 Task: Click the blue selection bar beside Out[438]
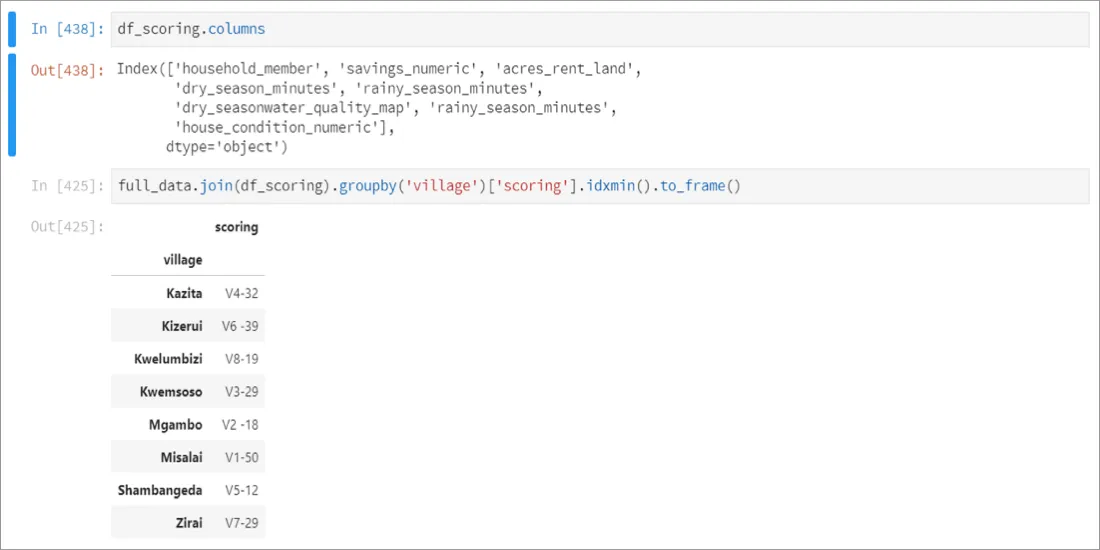click(12, 106)
